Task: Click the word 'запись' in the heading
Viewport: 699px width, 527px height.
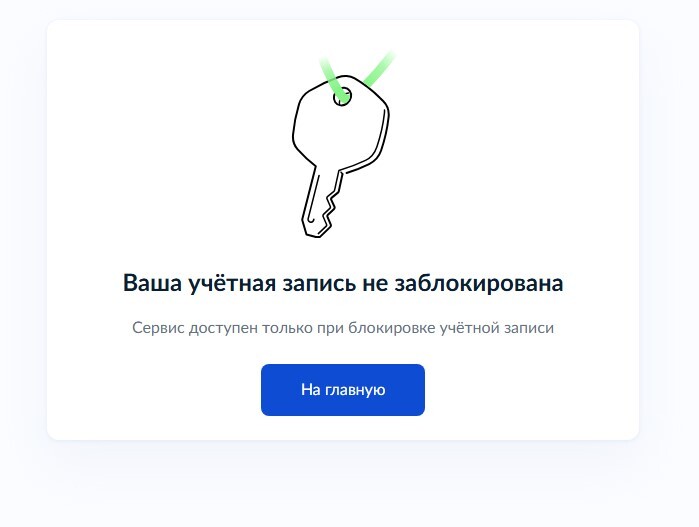Action: (x=319, y=283)
